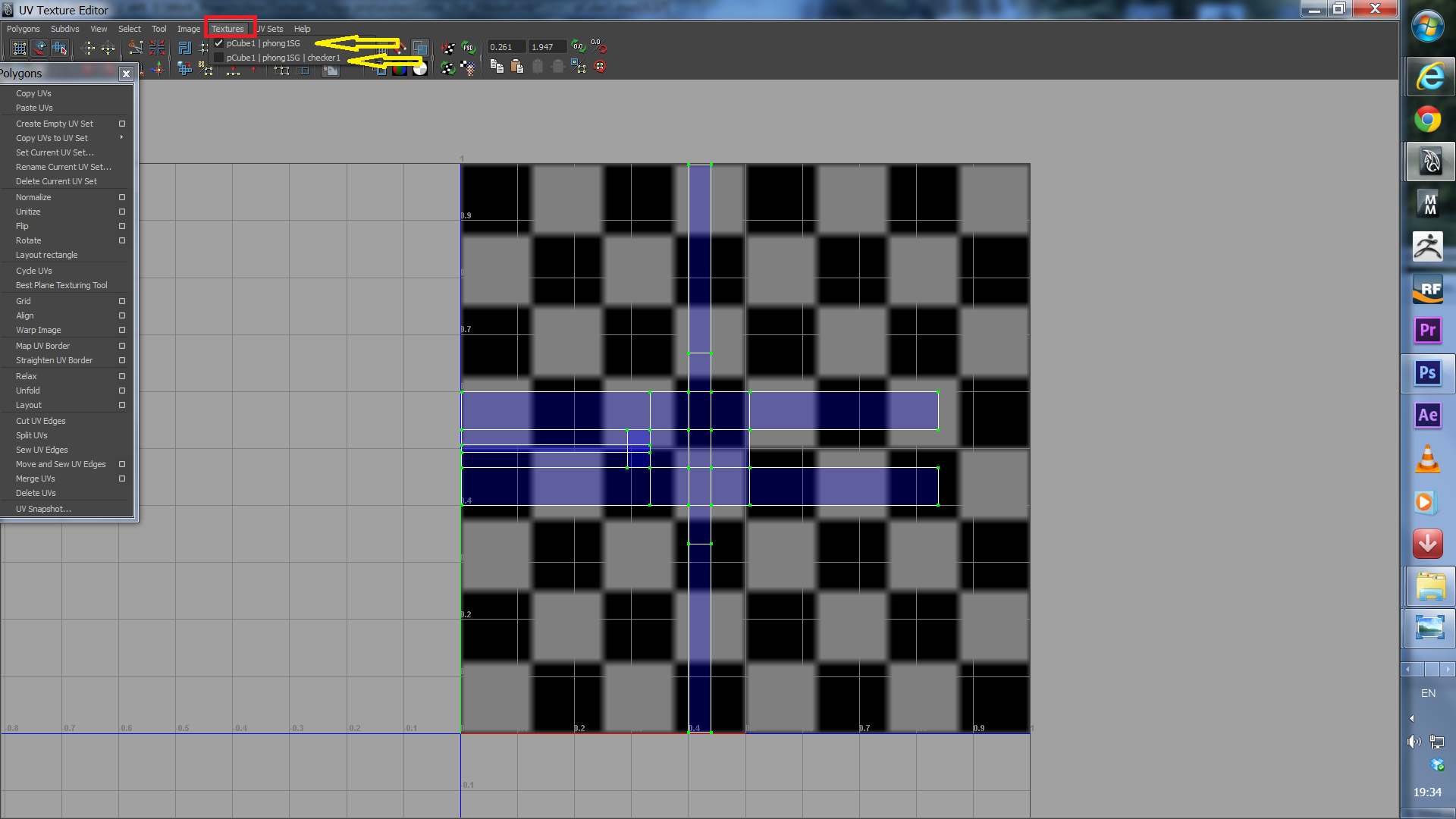Click the alpha channel display icon
The width and height of the screenshot is (1456, 819).
[x=419, y=69]
